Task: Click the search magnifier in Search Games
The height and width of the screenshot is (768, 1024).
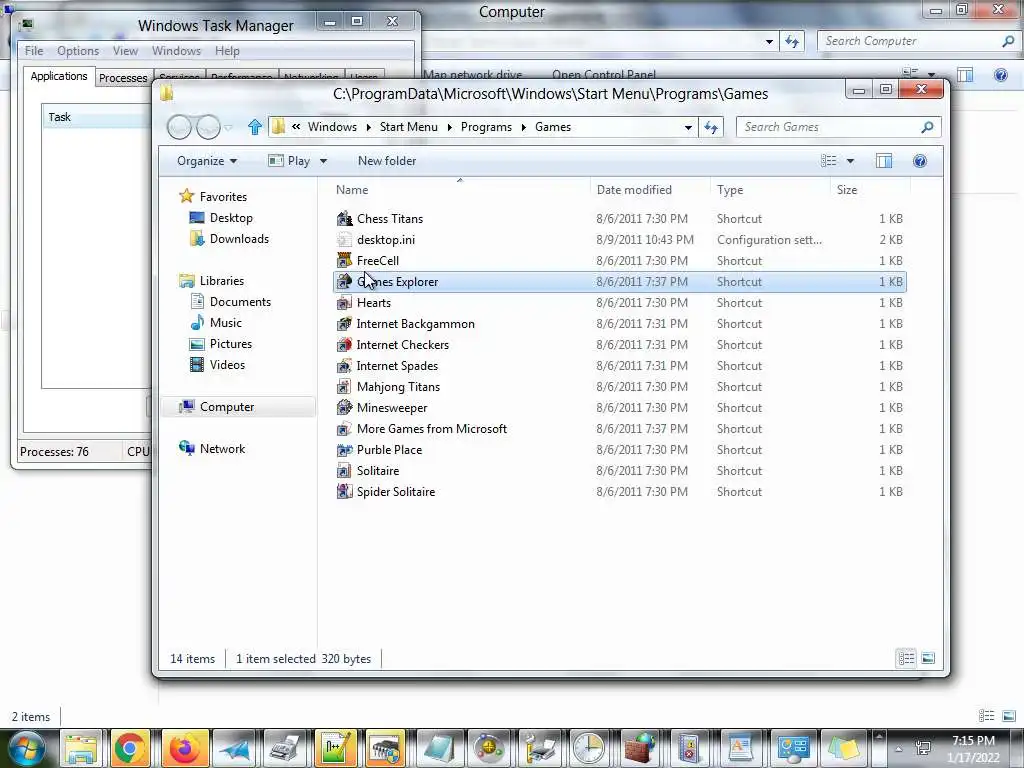Action: [x=927, y=127]
